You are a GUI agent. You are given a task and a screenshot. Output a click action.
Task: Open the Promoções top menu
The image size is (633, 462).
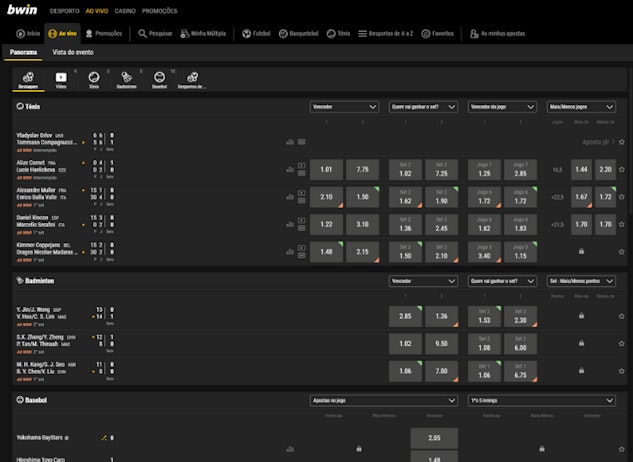(159, 11)
